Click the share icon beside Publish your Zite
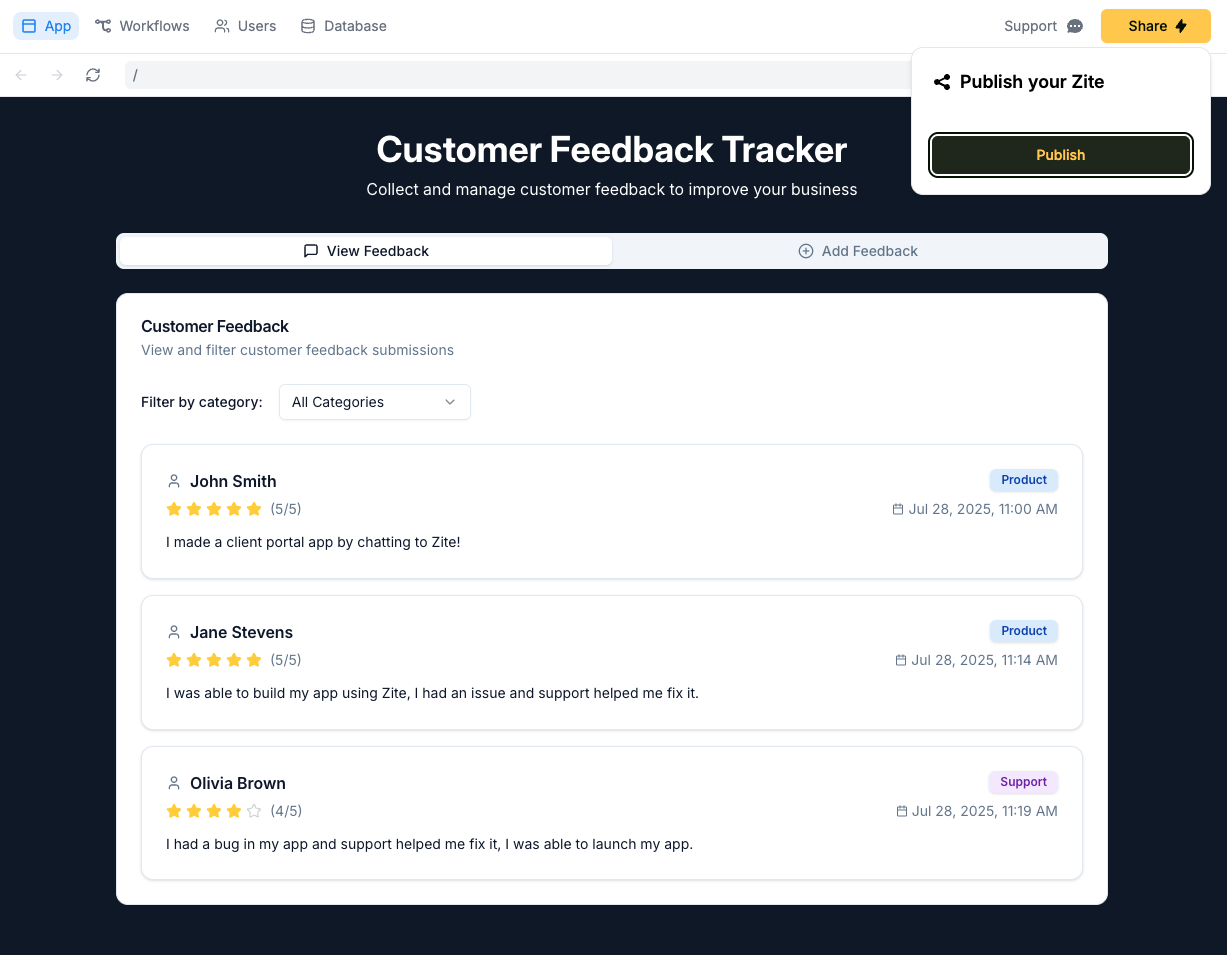The width and height of the screenshot is (1227, 955). pos(941,82)
